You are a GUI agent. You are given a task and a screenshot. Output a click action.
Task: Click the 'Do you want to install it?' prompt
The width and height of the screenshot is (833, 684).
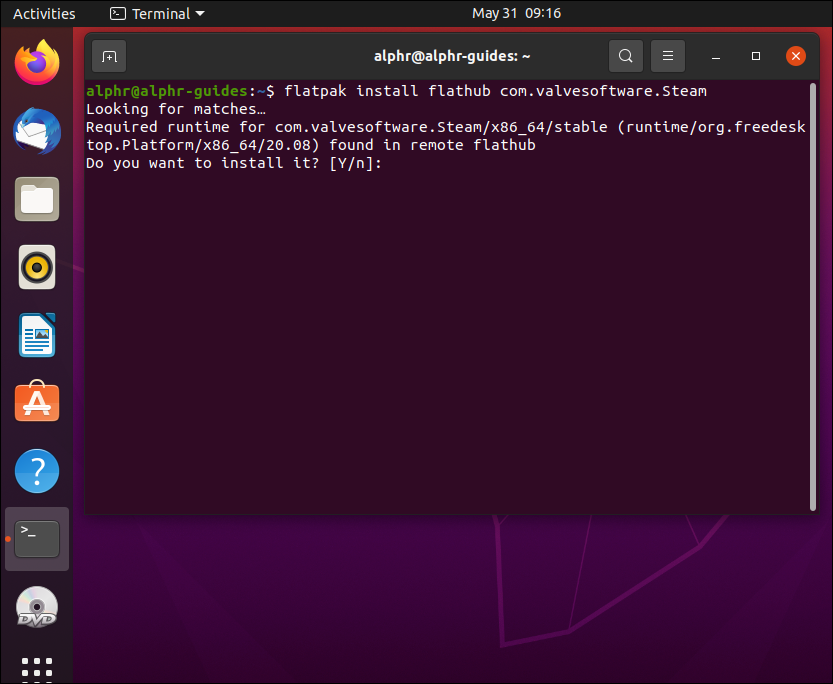[234, 163]
